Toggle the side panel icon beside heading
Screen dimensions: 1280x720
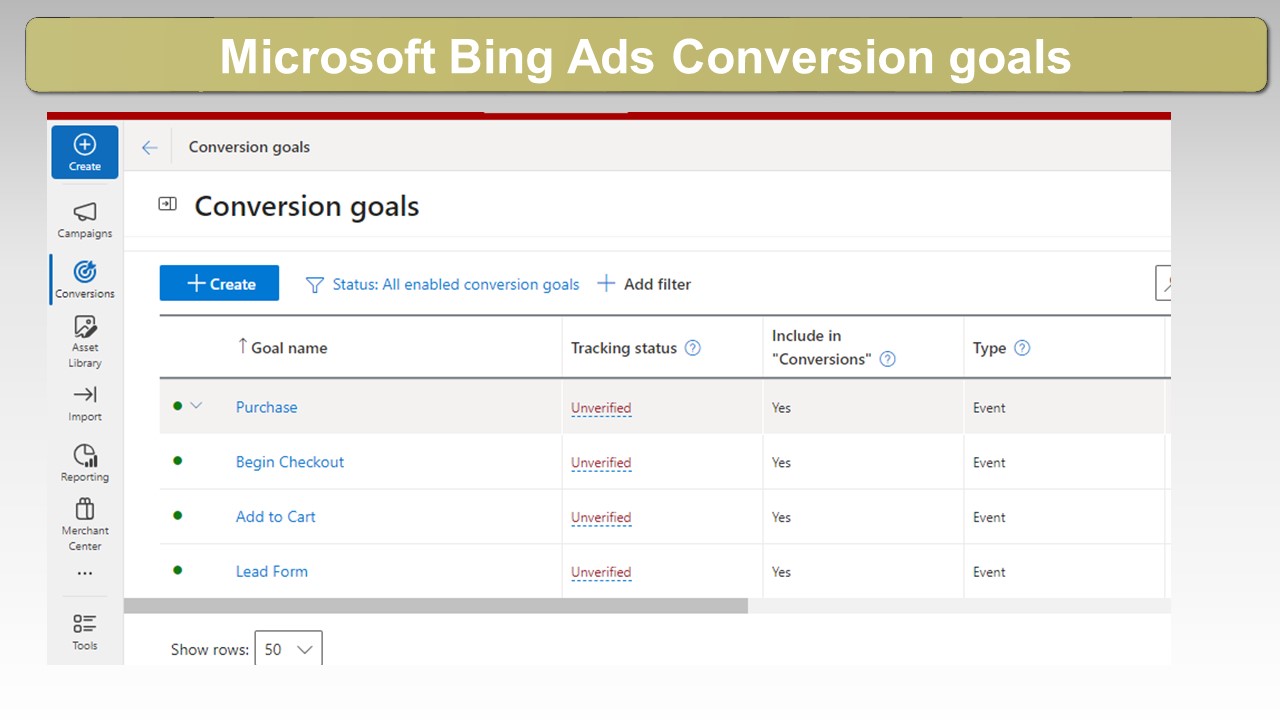(x=167, y=204)
